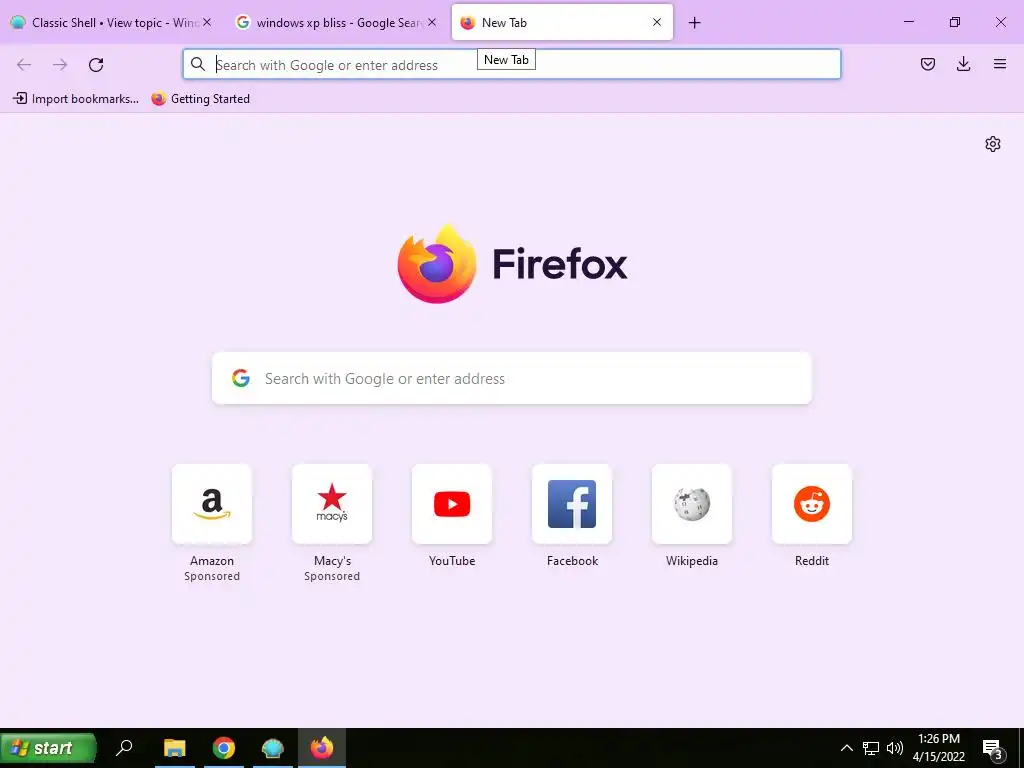Launch Chrome from the taskbar
This screenshot has height=768, width=1024.
click(x=223, y=748)
